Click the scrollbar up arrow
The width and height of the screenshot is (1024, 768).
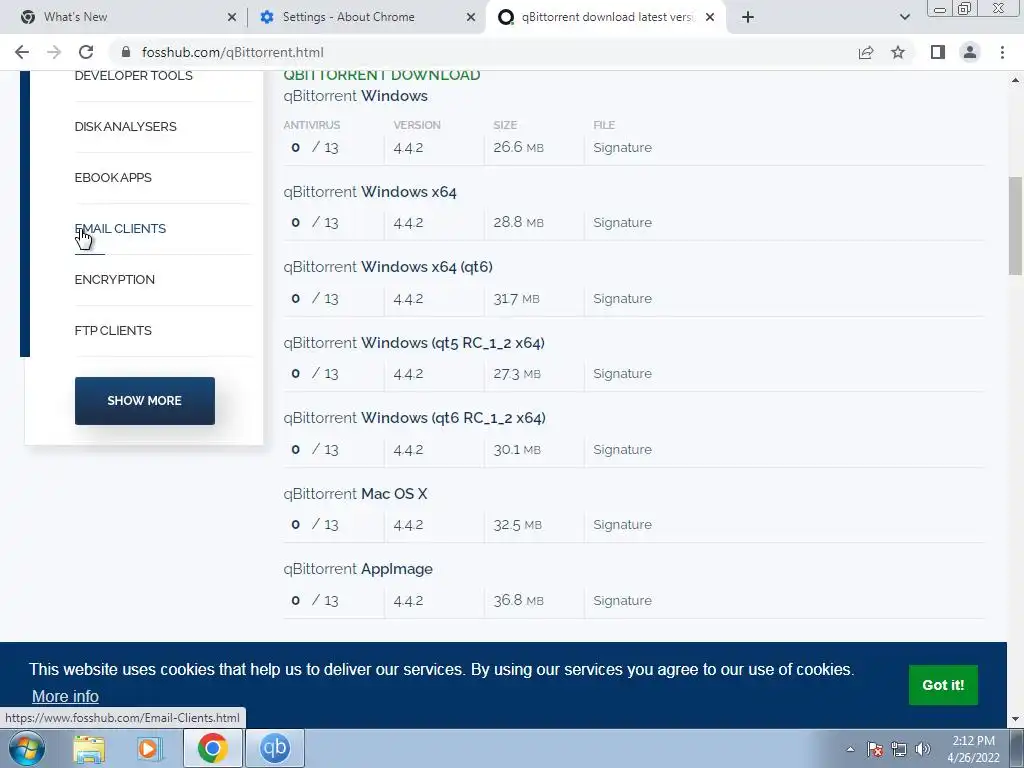coord(1015,81)
